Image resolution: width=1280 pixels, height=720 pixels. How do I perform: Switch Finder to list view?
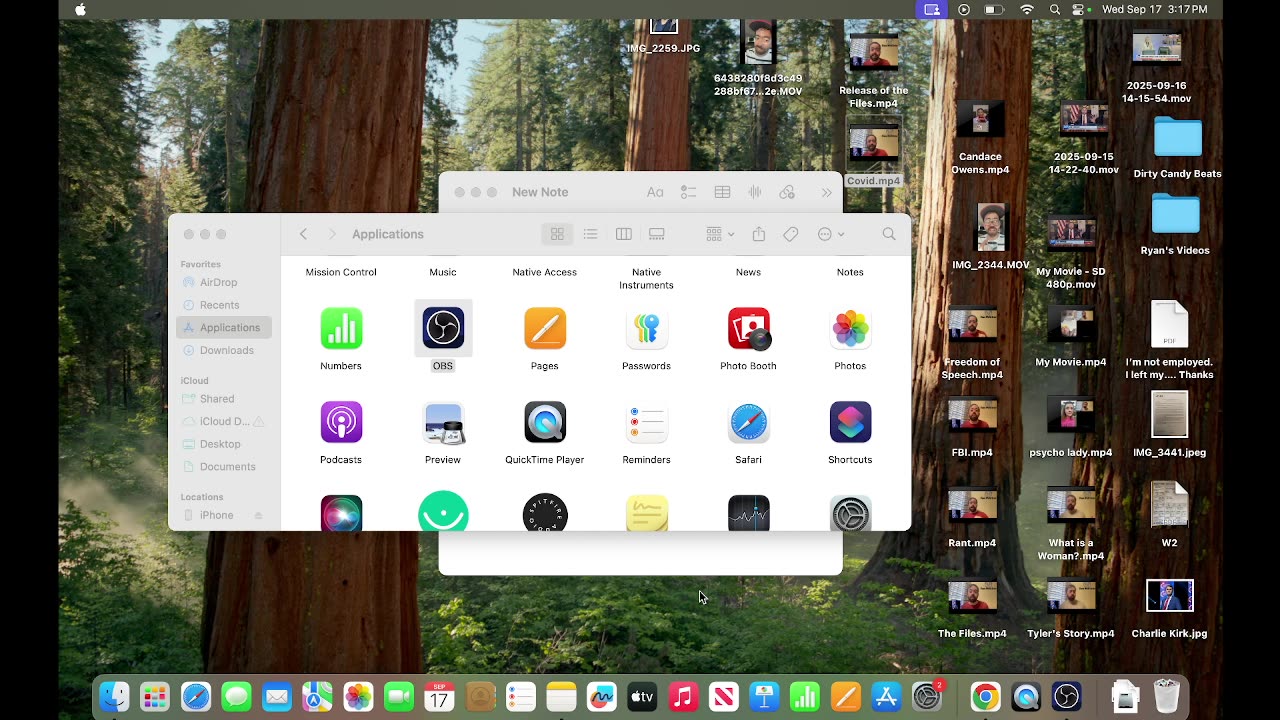click(590, 234)
